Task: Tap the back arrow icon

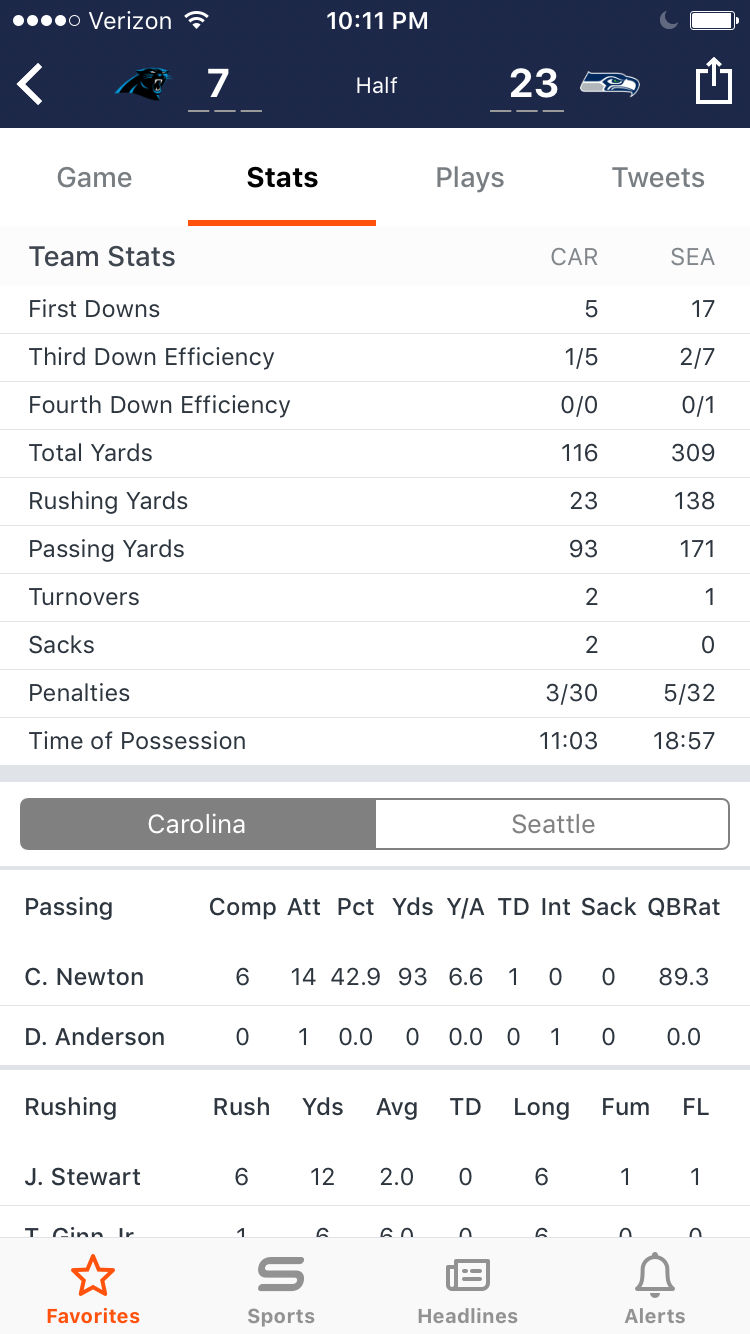Action: (30, 84)
